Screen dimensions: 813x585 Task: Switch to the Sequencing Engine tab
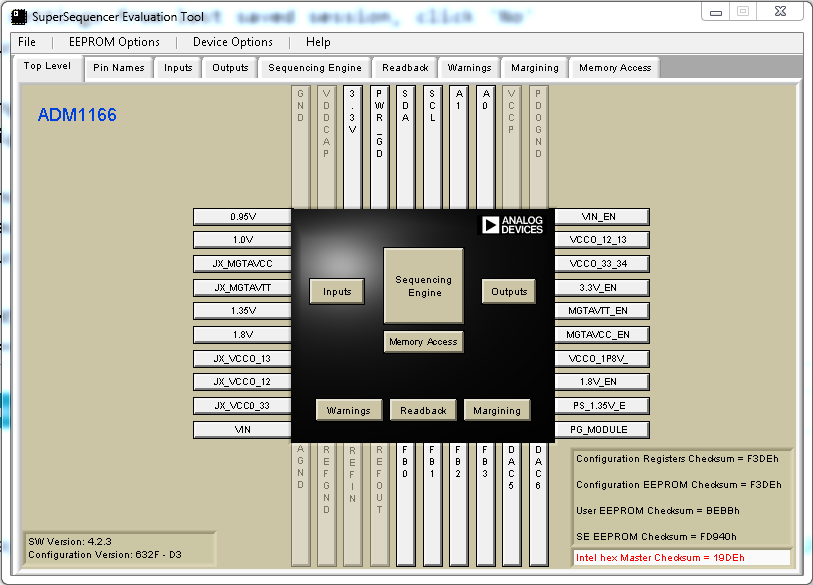point(315,68)
